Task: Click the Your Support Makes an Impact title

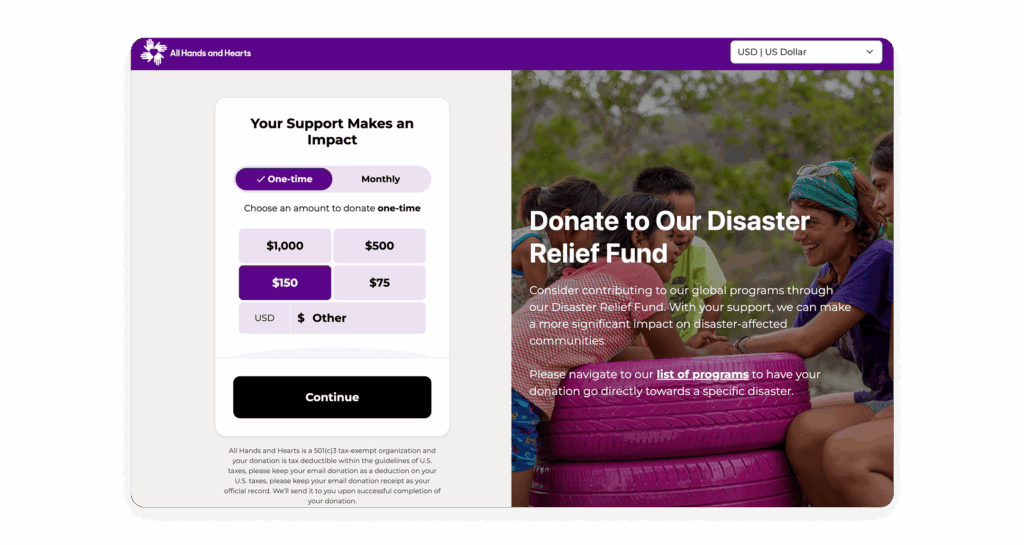Action: (x=332, y=131)
